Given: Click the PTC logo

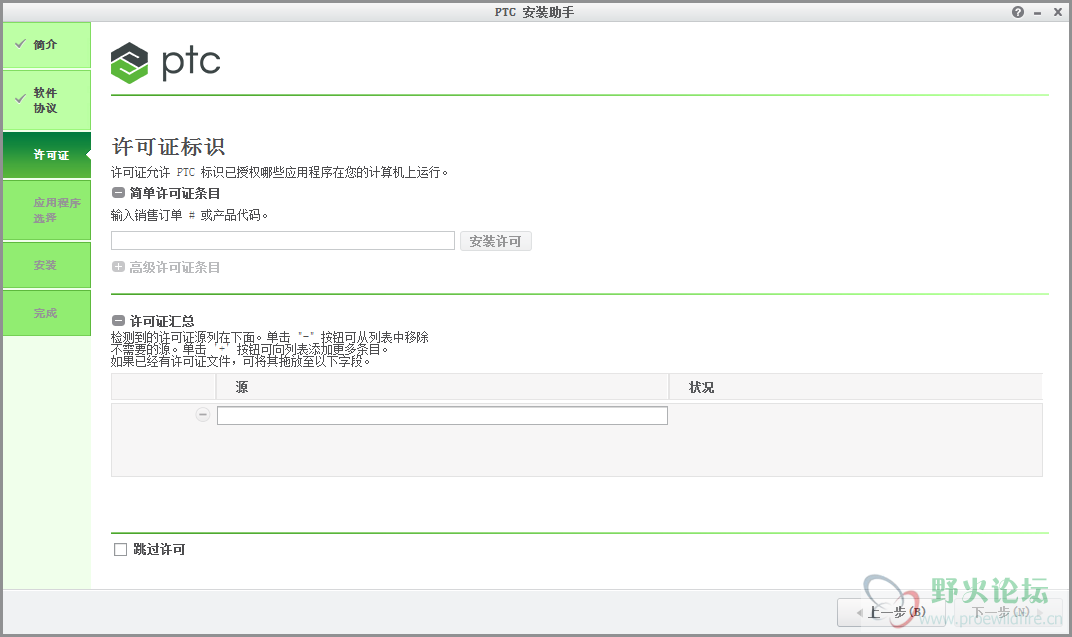Looking at the screenshot, I should click(x=165, y=63).
